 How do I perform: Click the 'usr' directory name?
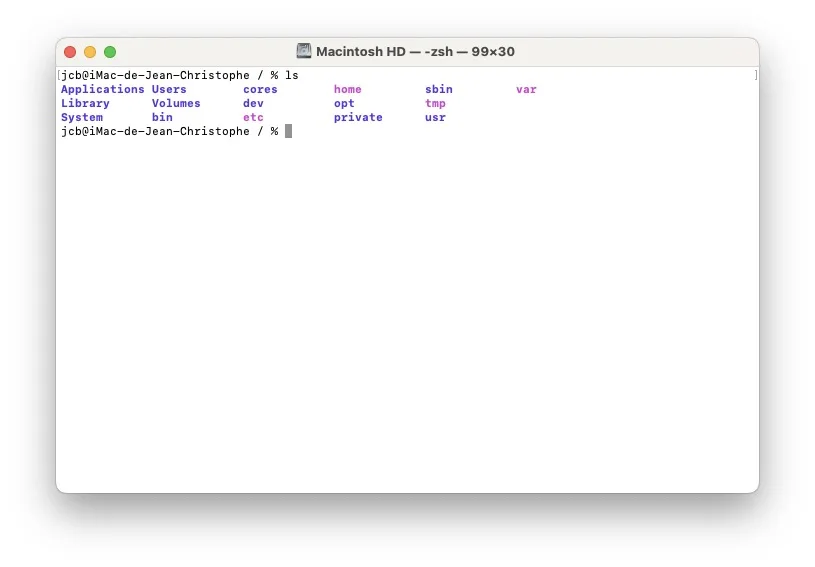(435, 117)
